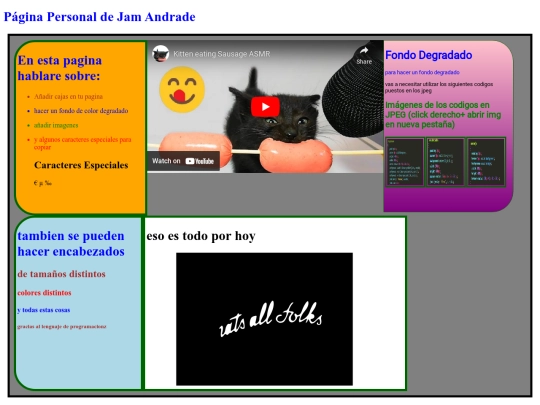Screen dimensions: 540x405
Task: Click the 'añadir imagenes' list item
Action: (x=56, y=125)
